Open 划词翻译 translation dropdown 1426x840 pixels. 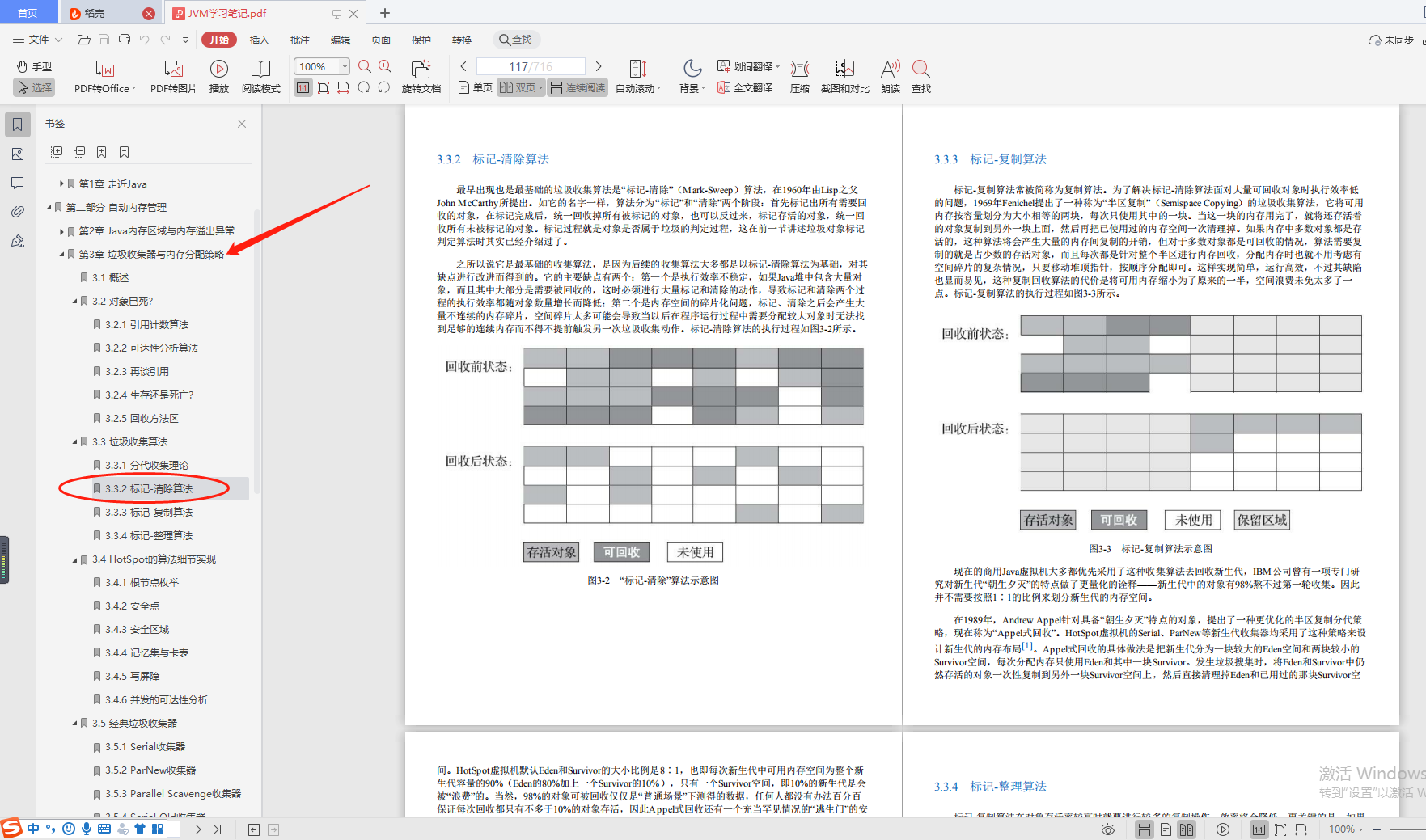(x=748, y=66)
